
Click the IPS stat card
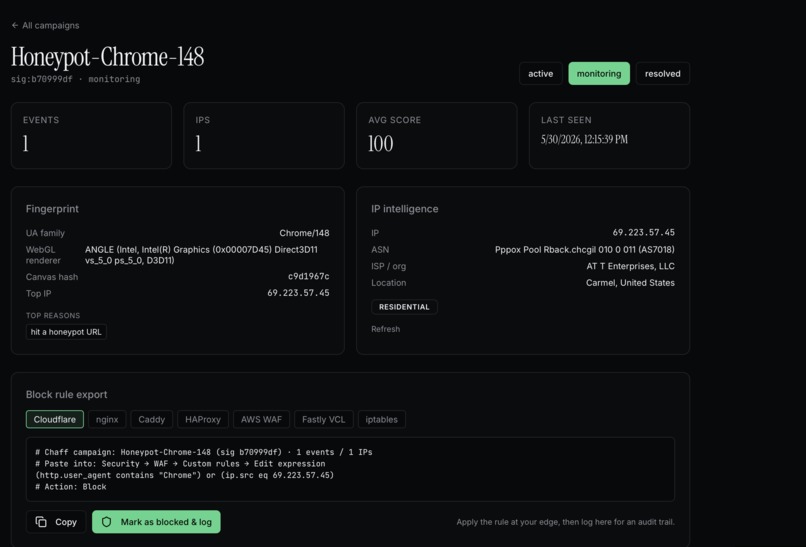pos(264,135)
